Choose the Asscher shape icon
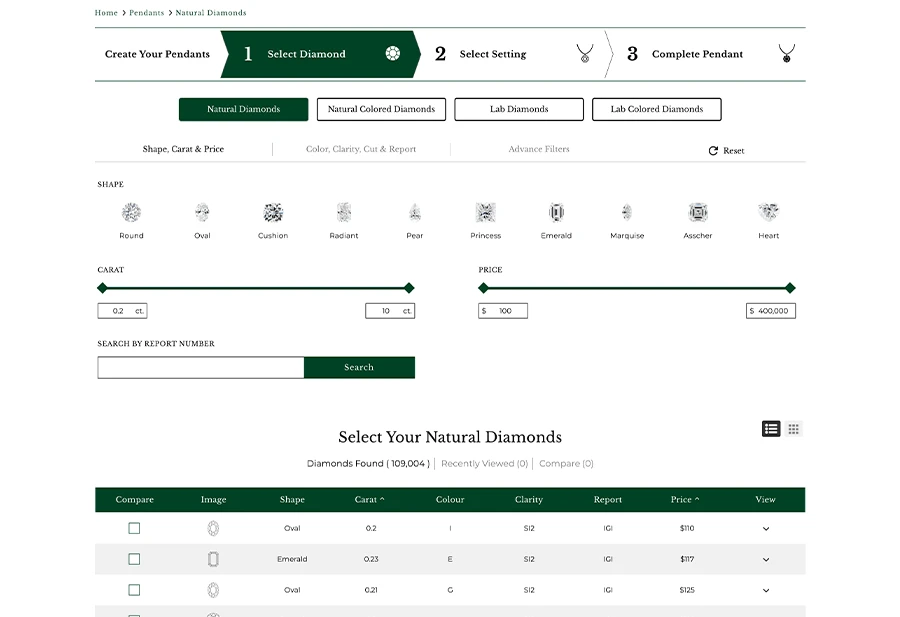This screenshot has height=617, width=900. [698, 213]
